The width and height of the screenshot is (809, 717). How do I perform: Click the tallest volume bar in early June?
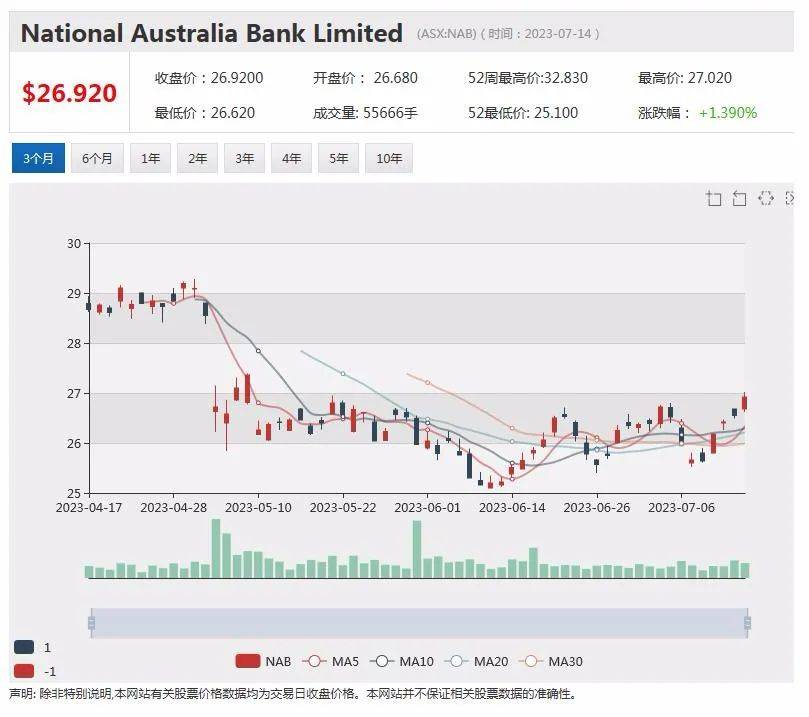click(x=417, y=550)
